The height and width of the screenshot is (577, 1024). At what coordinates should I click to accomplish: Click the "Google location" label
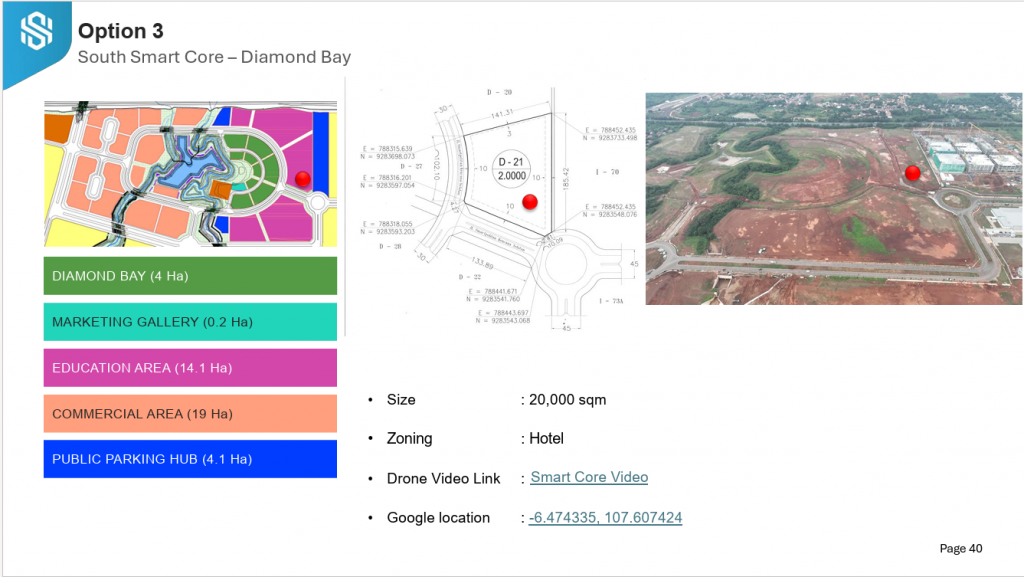click(x=438, y=518)
